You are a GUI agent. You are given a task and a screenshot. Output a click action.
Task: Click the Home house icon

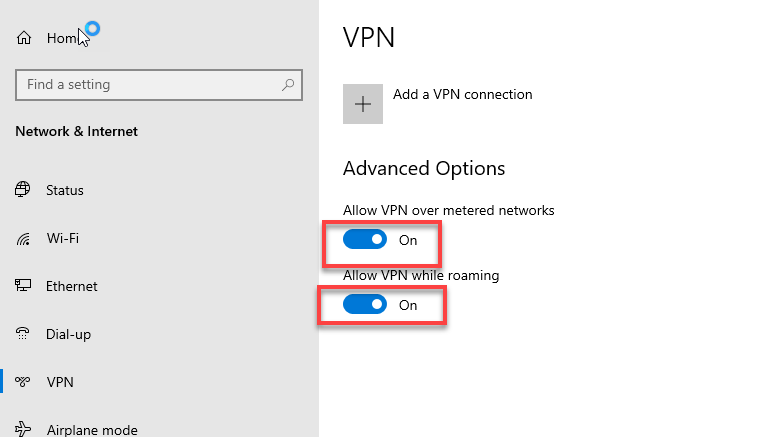[x=24, y=38]
